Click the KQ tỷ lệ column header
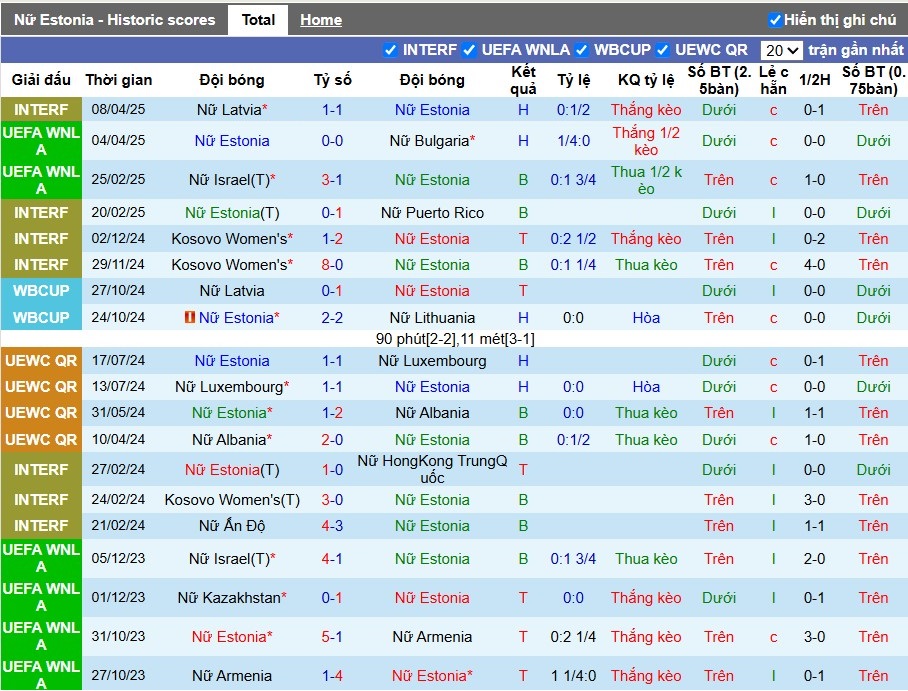Image resolution: width=908 pixels, height=691 pixels. pos(646,80)
